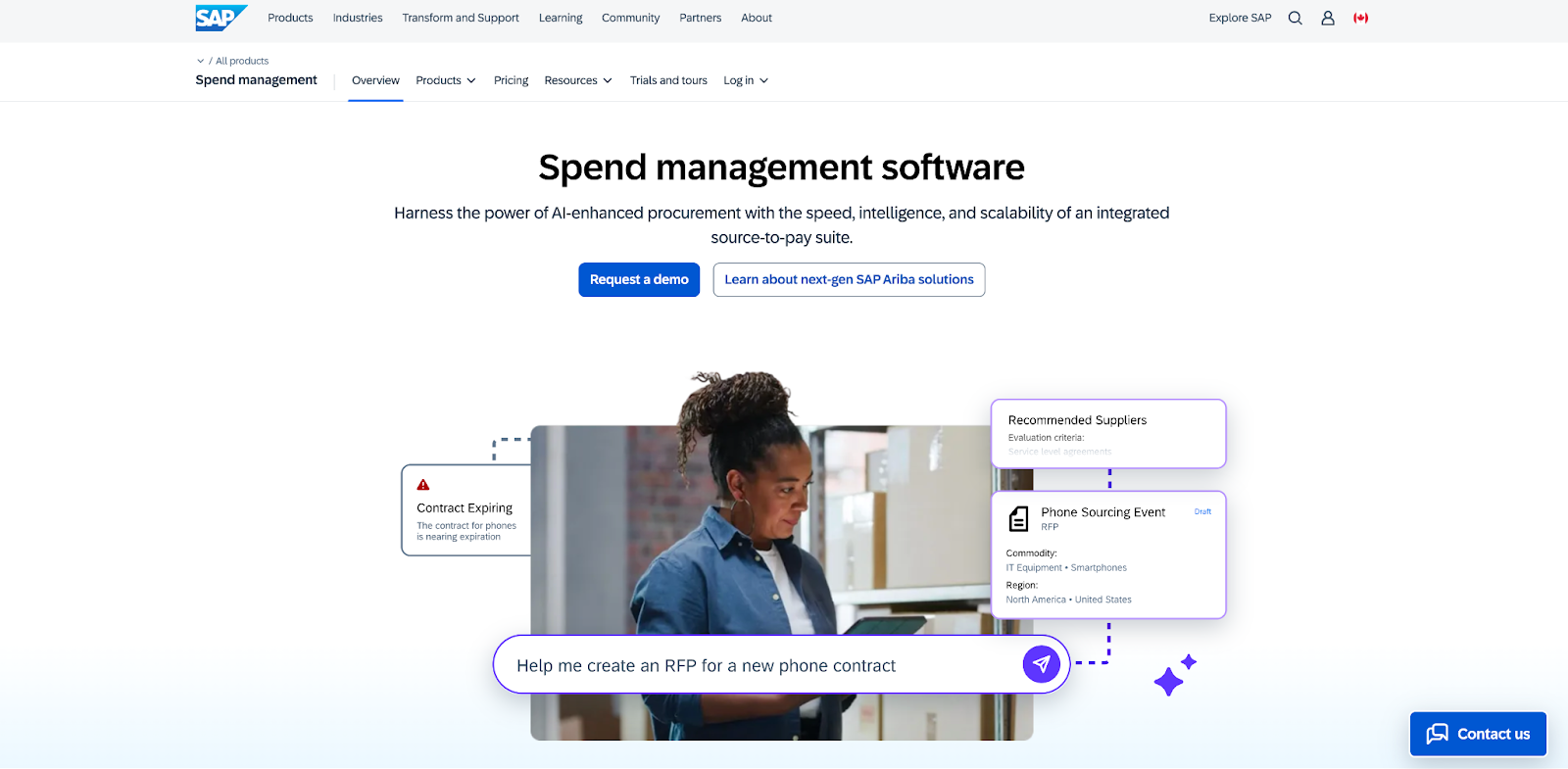Open Trials and tours
The image size is (1568, 769).
click(668, 80)
